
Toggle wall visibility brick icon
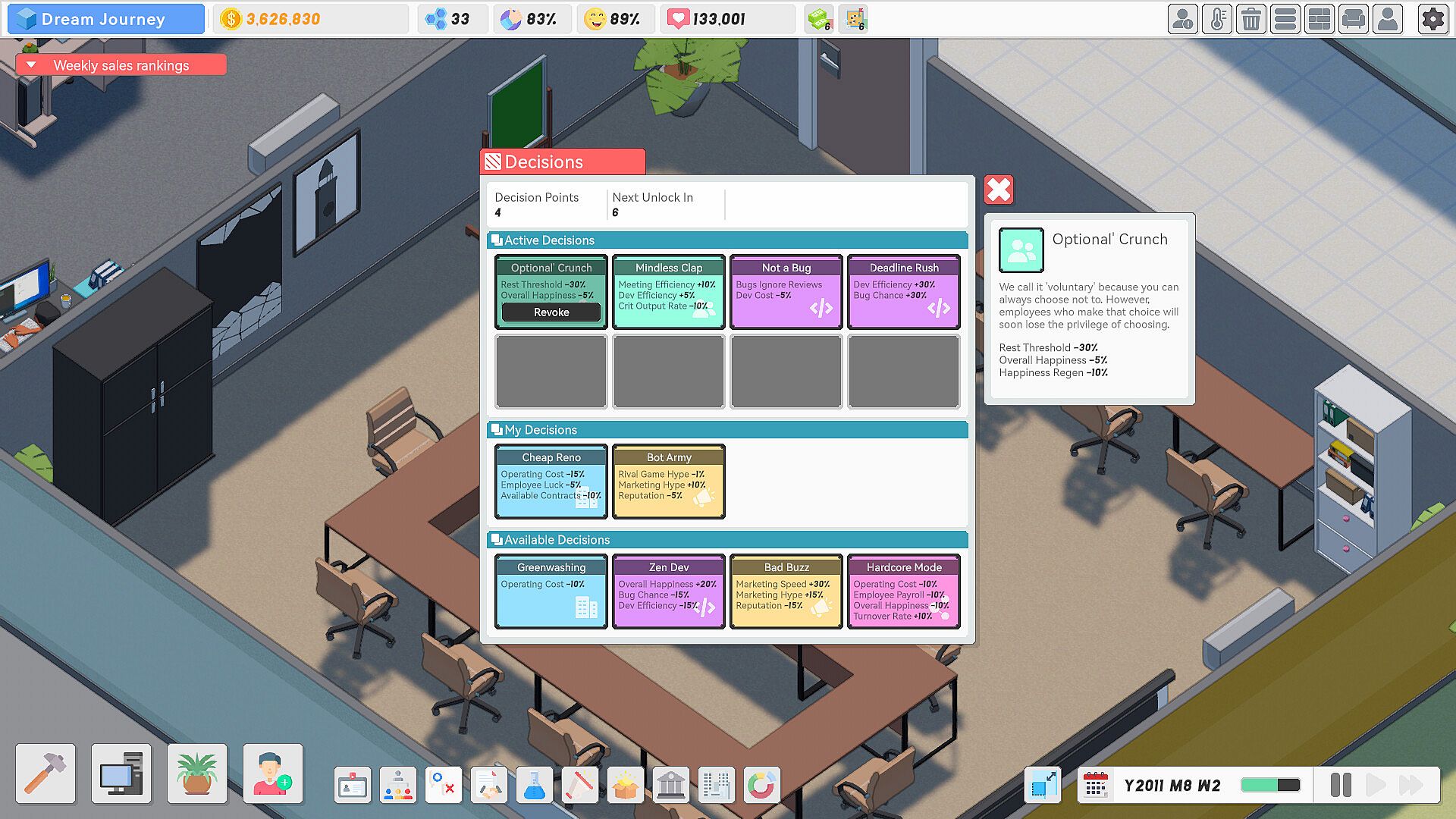tap(1319, 19)
